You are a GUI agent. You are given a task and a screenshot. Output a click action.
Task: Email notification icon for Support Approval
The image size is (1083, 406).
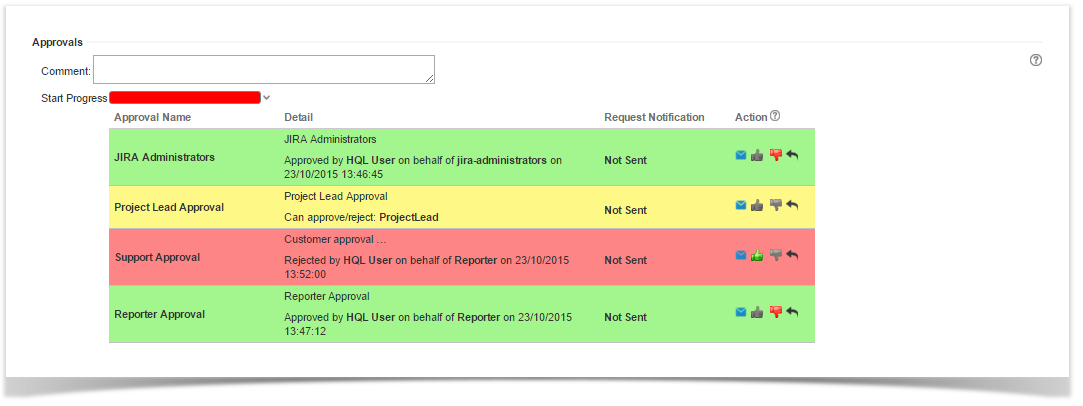coord(741,255)
